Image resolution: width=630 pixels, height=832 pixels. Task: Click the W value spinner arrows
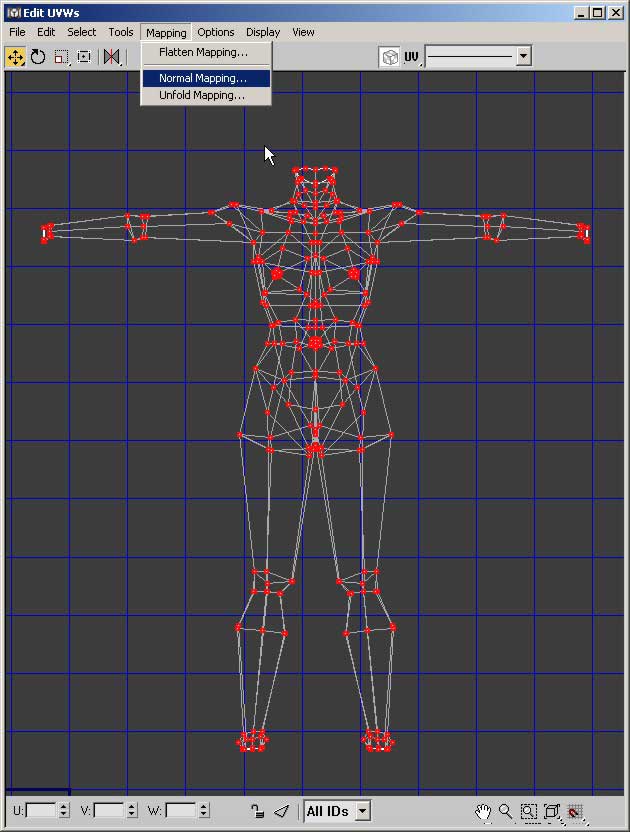tap(201, 811)
